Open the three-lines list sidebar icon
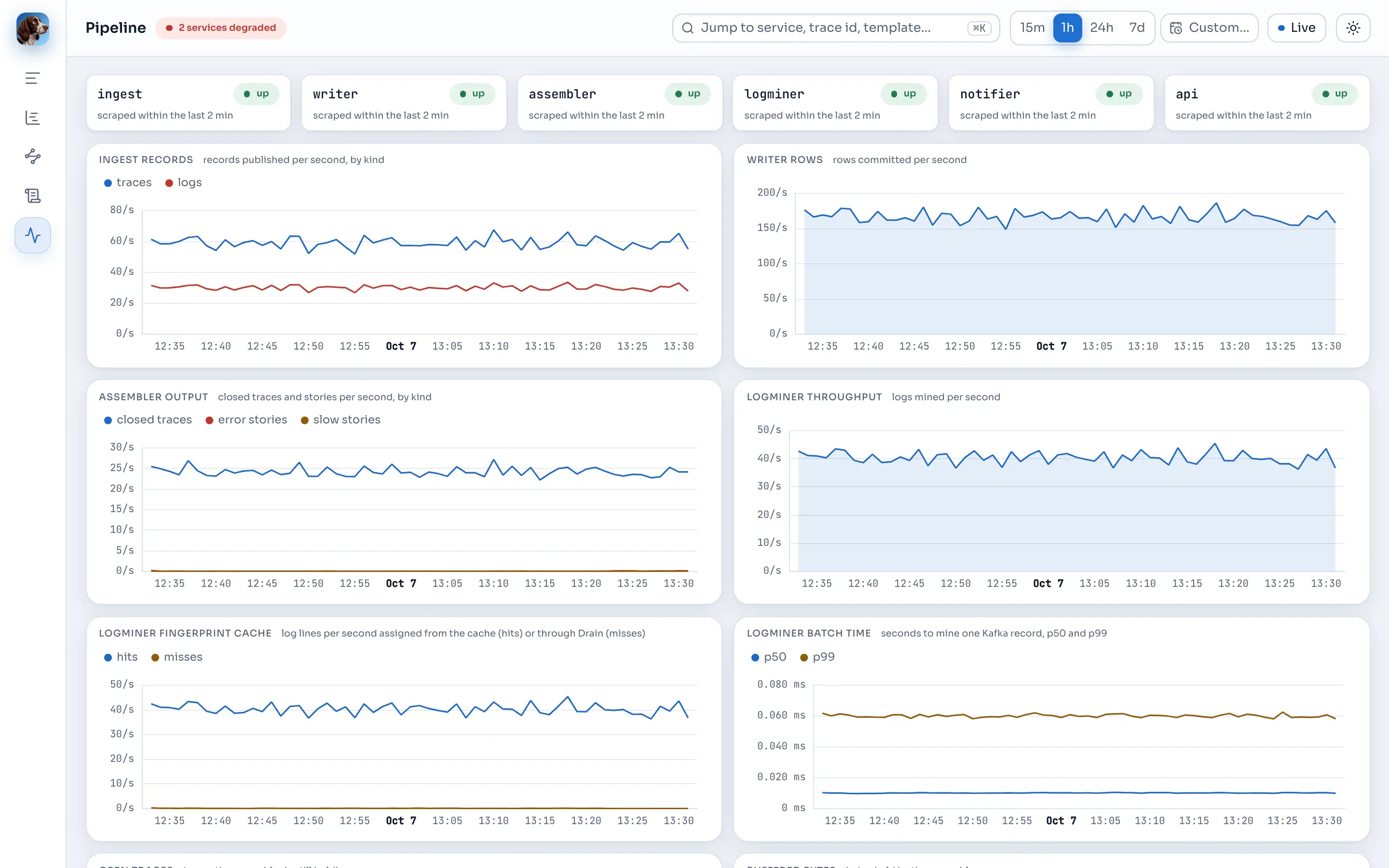The image size is (1389, 868). (x=33, y=78)
